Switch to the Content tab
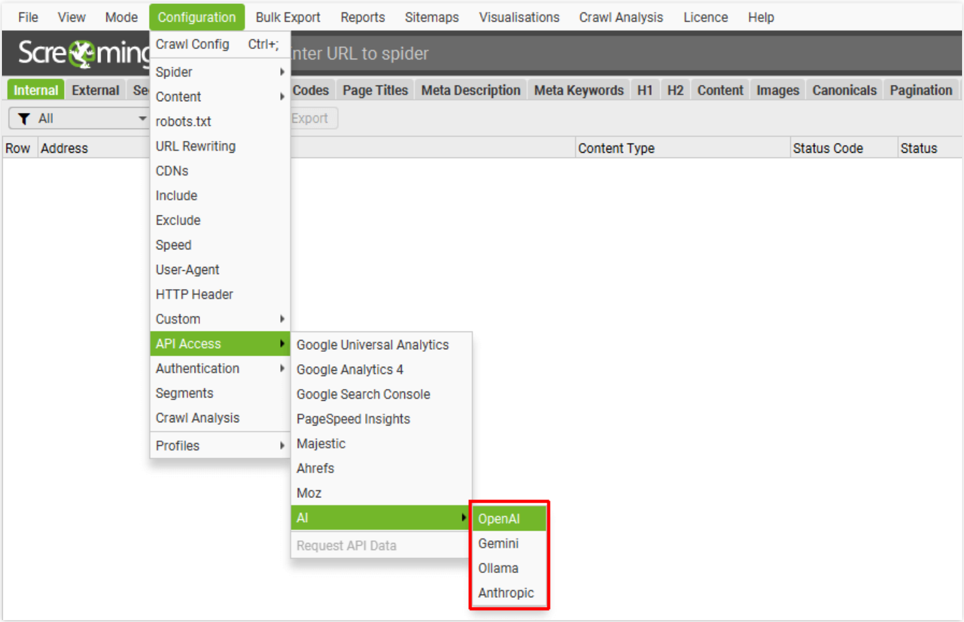This screenshot has width=964, height=622. (720, 90)
